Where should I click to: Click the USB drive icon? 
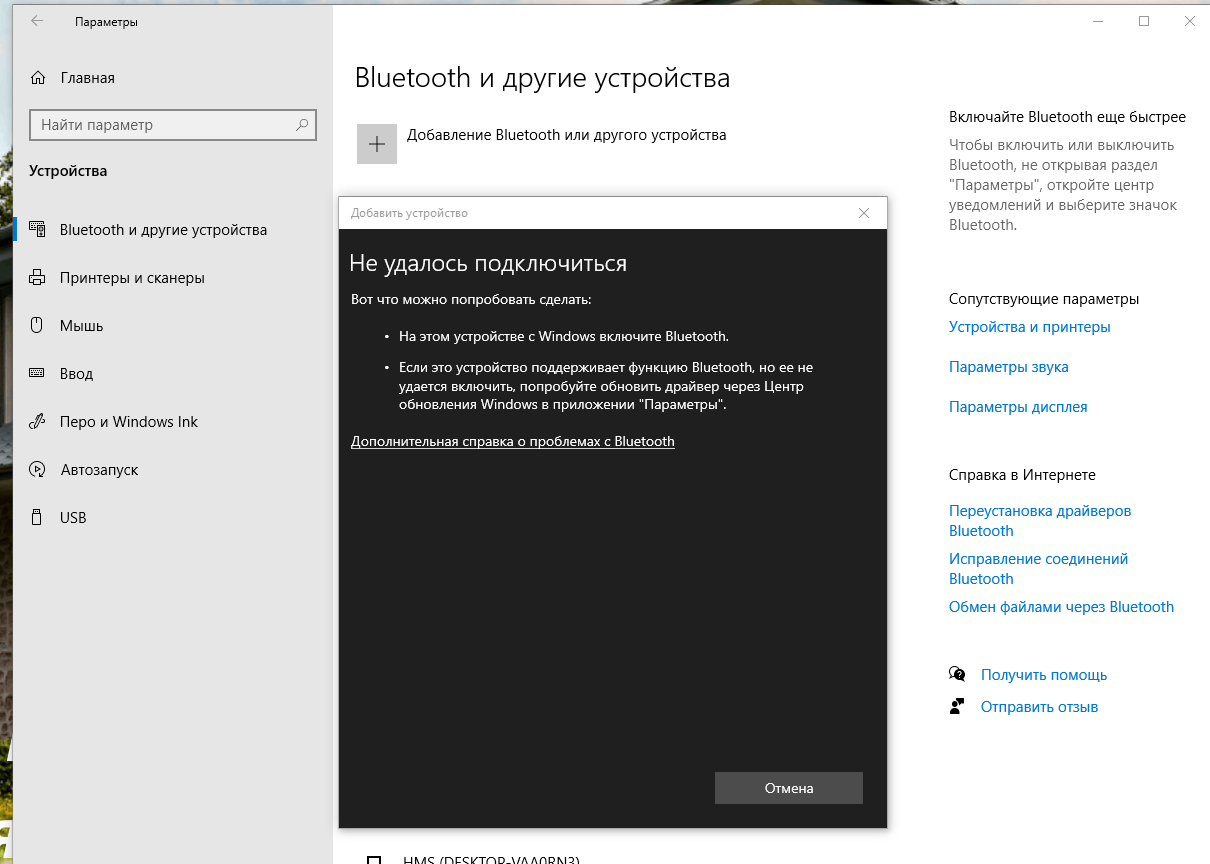pyautogui.click(x=37, y=518)
